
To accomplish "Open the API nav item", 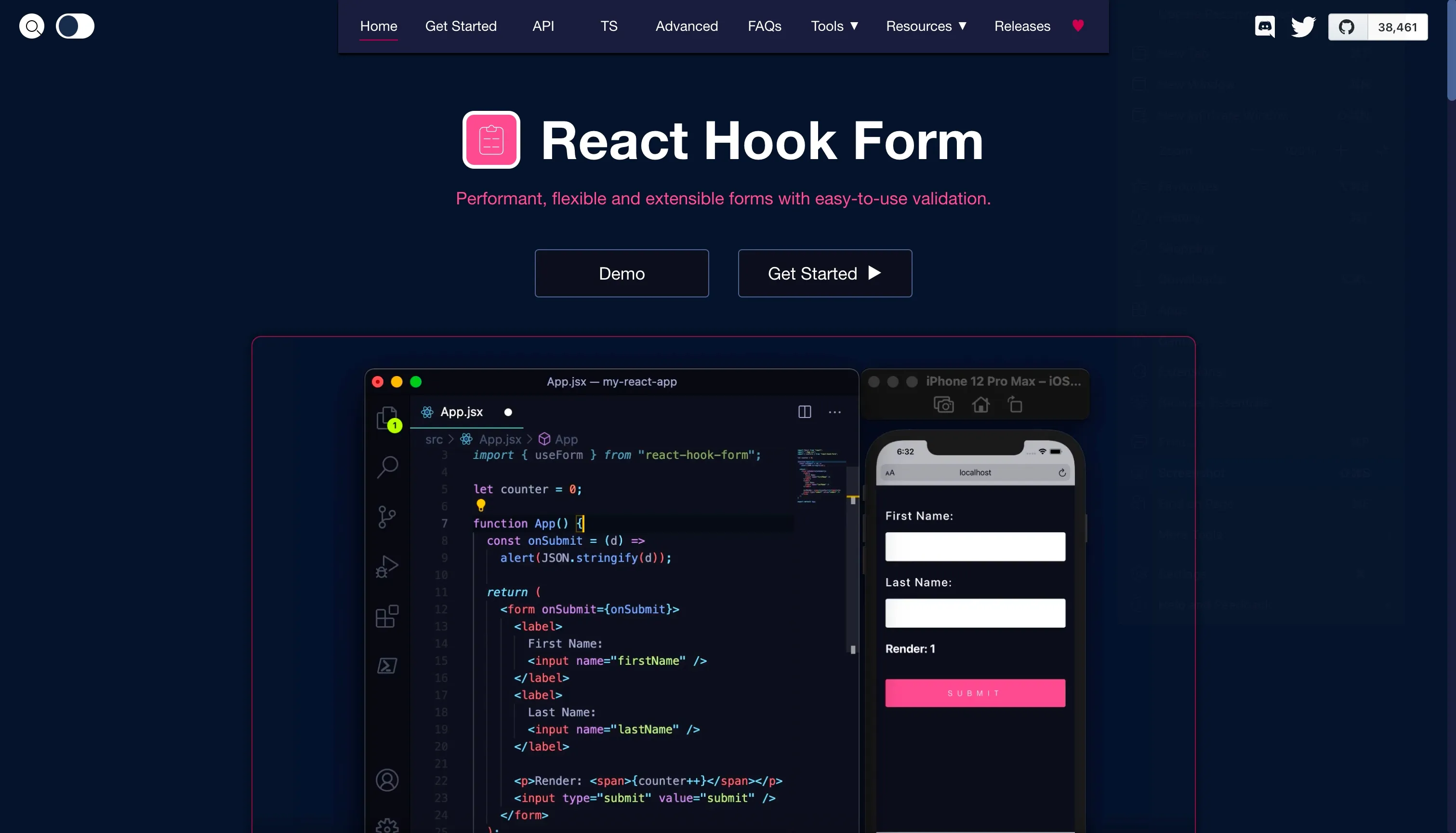I will (543, 27).
